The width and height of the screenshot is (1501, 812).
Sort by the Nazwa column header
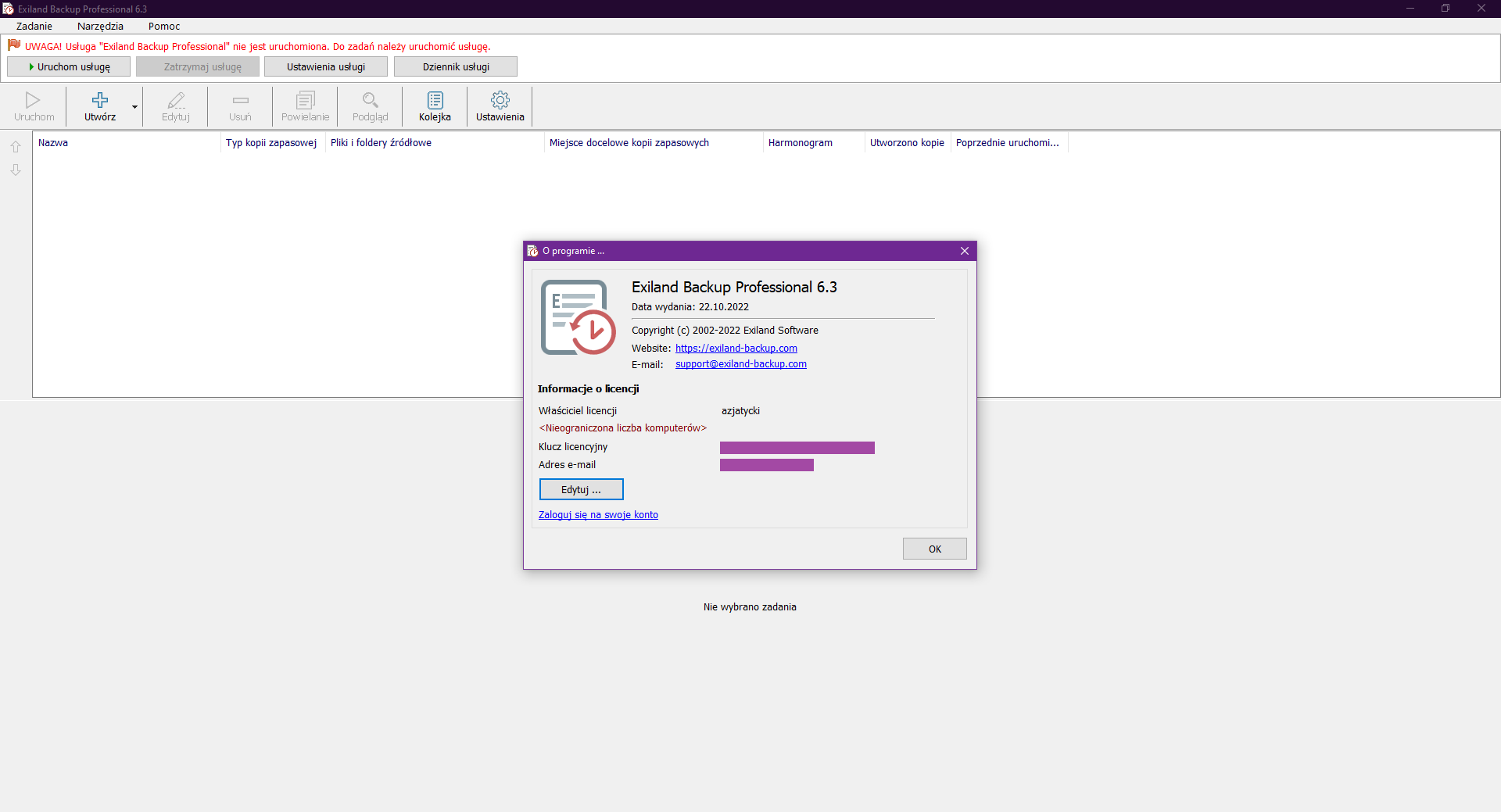(127, 143)
